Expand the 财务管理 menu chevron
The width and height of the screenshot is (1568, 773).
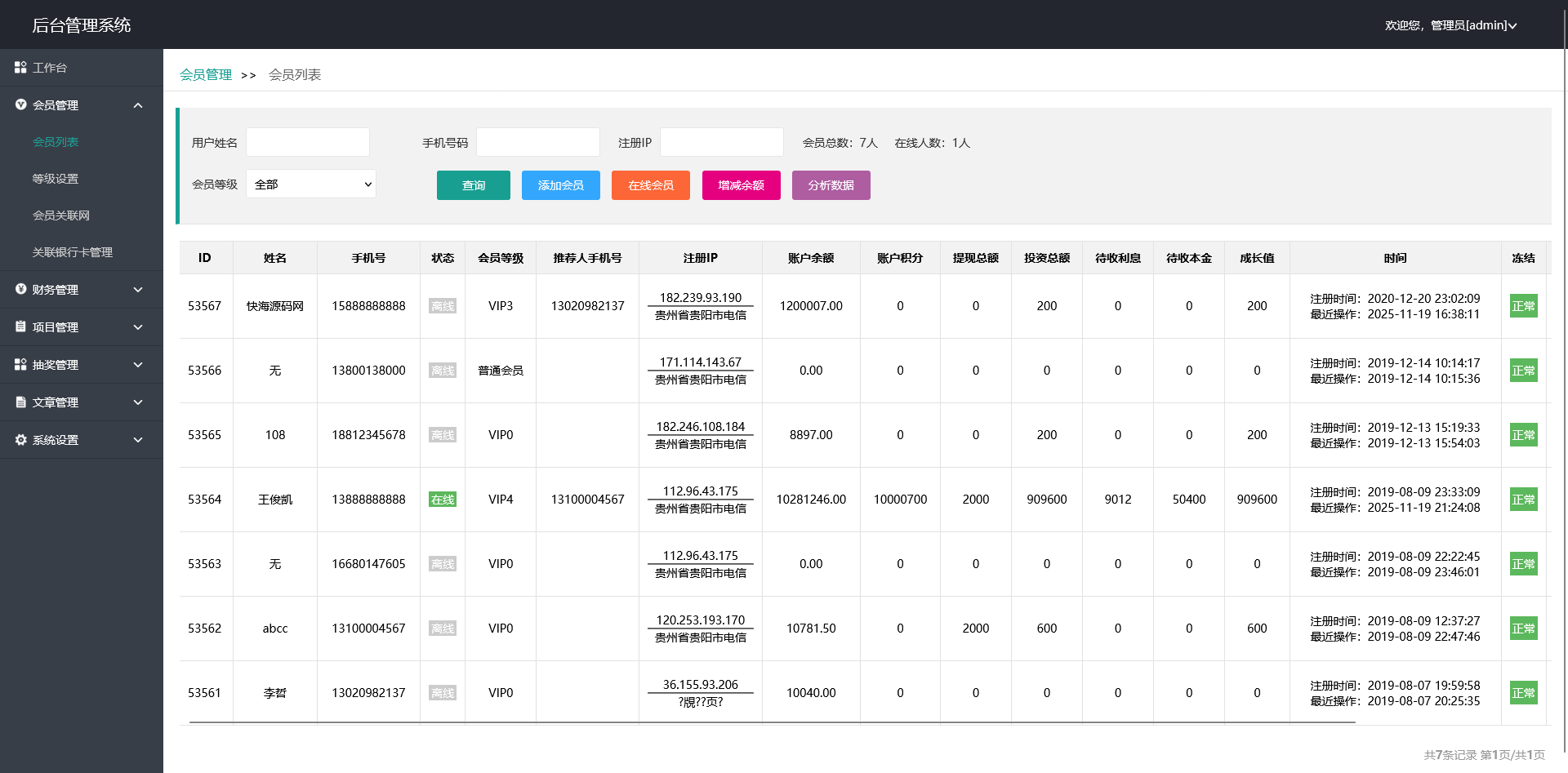[138, 290]
